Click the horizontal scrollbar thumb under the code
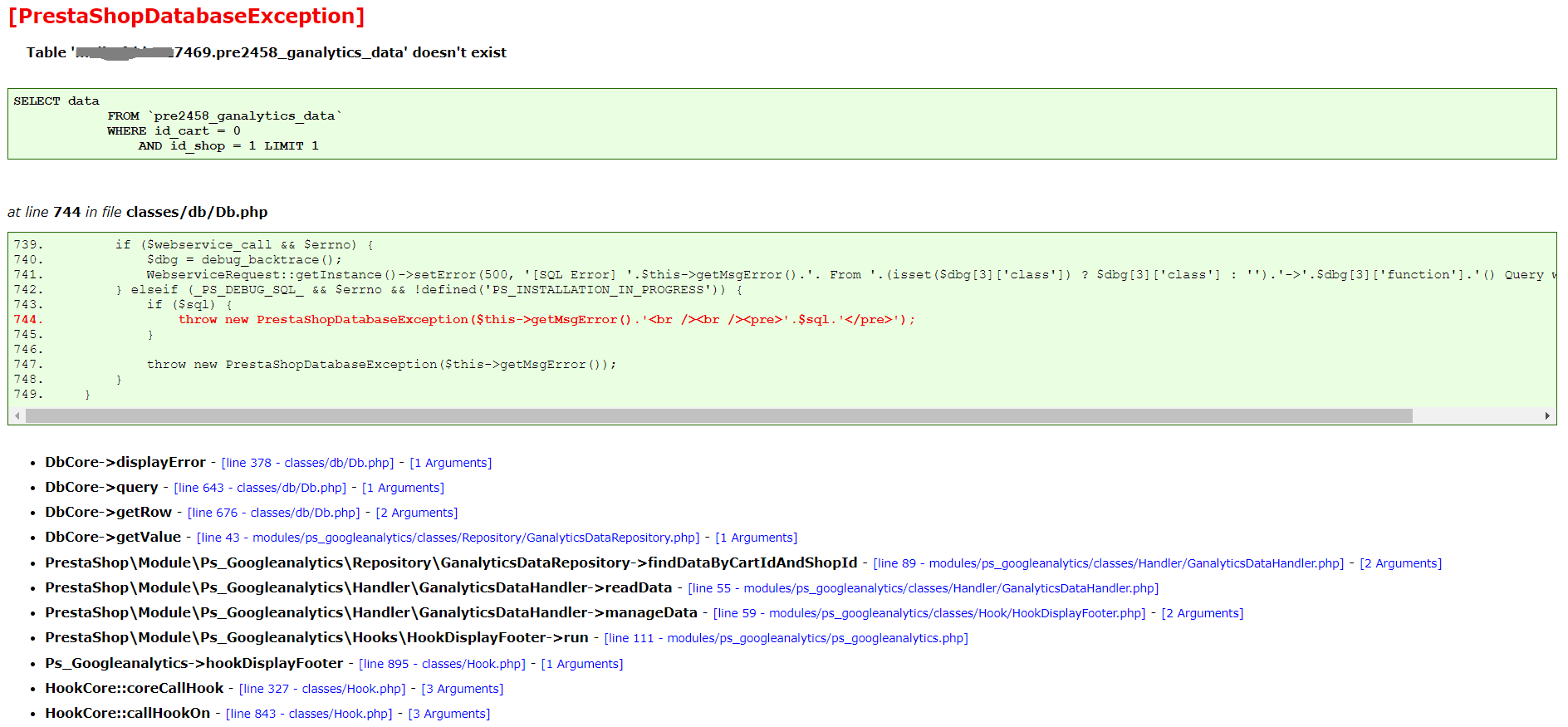Image resolution: width=1568 pixels, height=727 pixels. pos(719,415)
